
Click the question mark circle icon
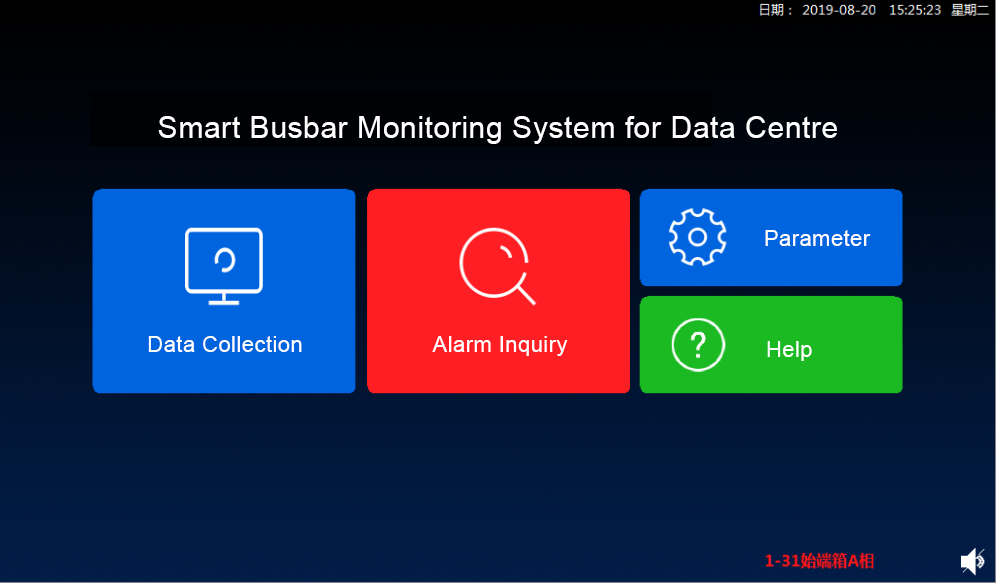pyautogui.click(x=698, y=346)
